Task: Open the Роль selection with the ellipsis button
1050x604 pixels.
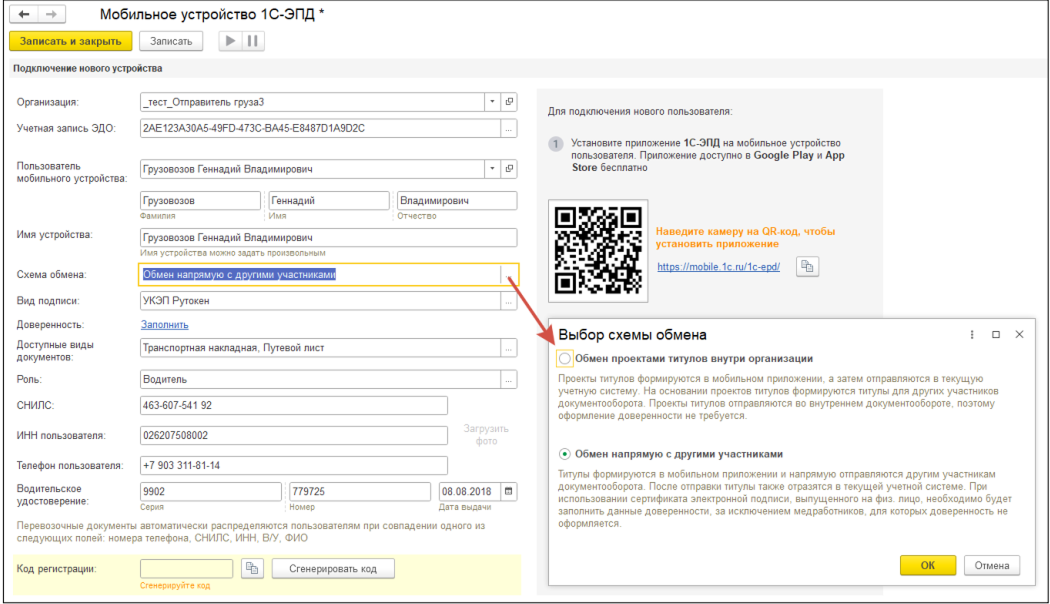Action: coord(509,380)
